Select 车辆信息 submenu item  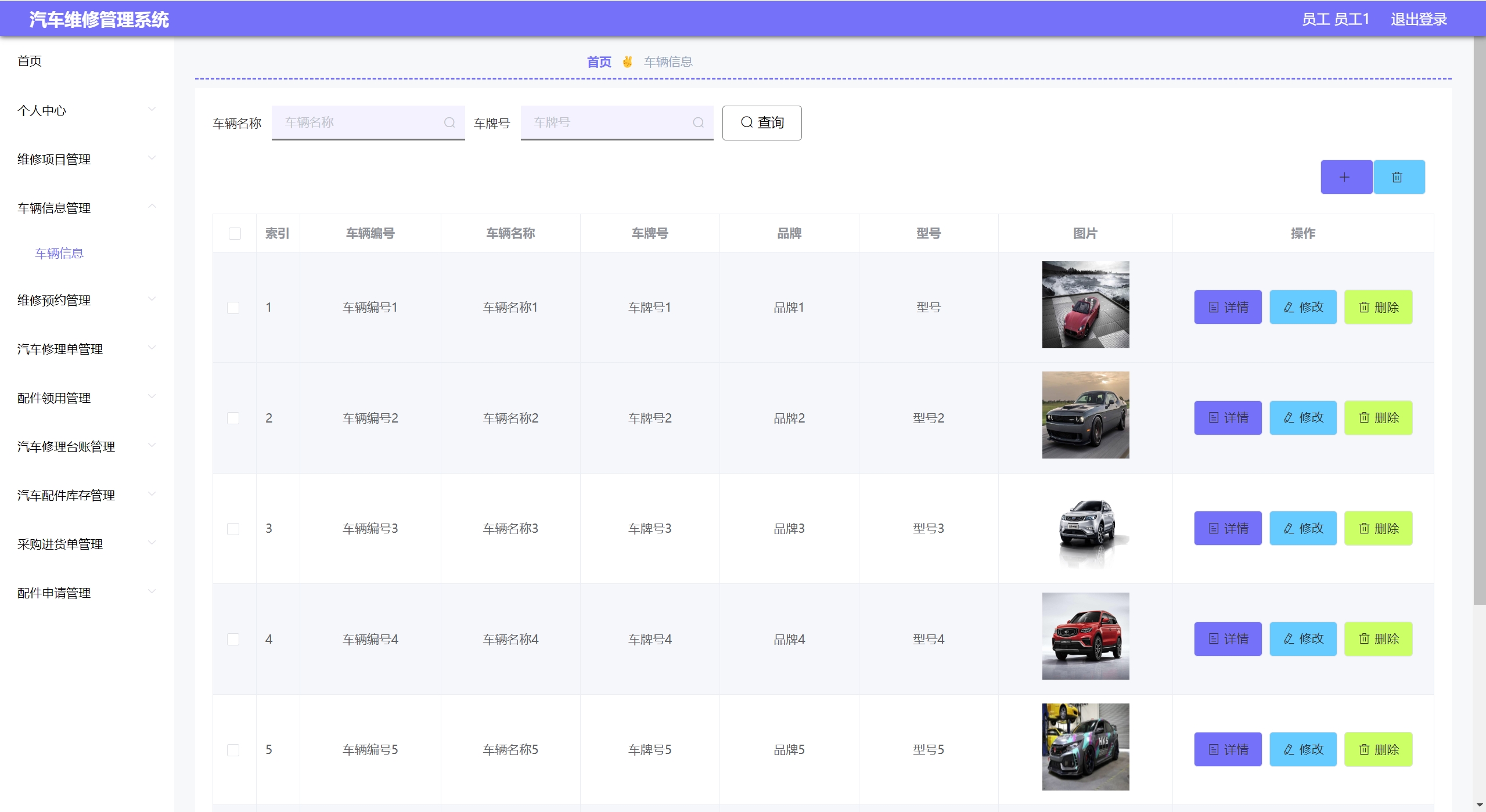(x=59, y=253)
